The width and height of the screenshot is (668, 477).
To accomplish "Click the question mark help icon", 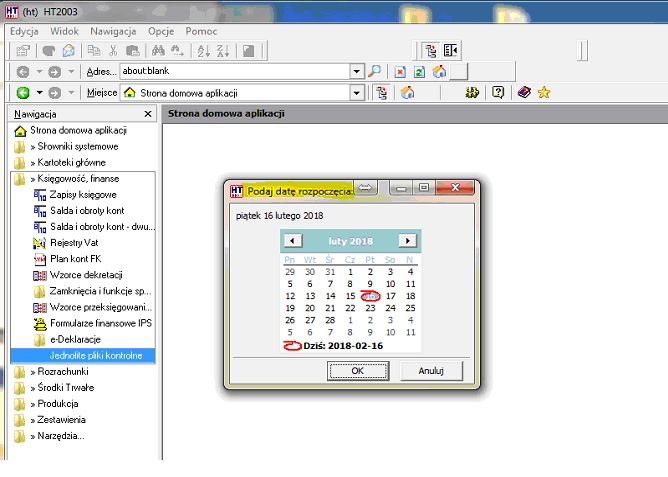I will 498,92.
